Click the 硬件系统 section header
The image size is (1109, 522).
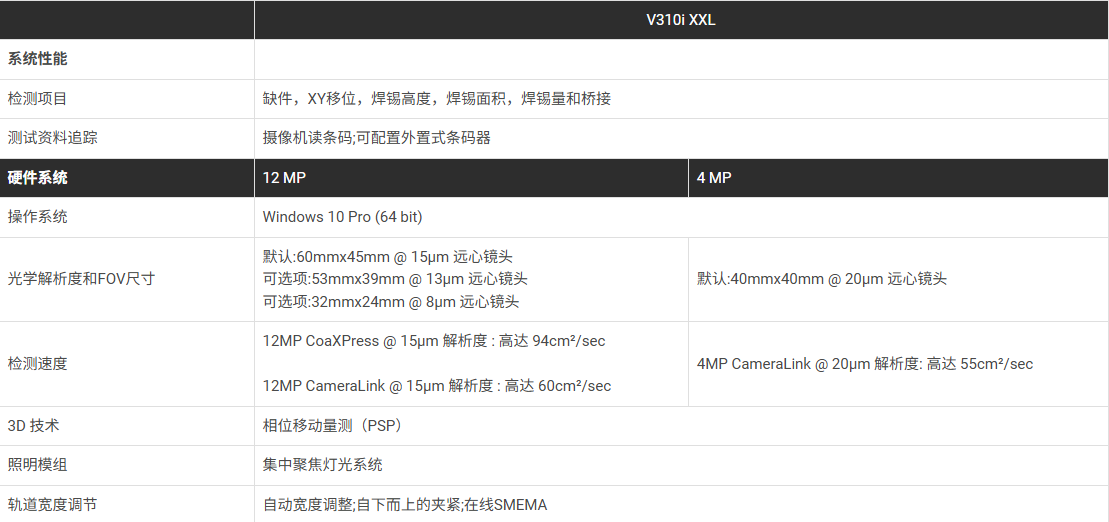click(x=37, y=178)
